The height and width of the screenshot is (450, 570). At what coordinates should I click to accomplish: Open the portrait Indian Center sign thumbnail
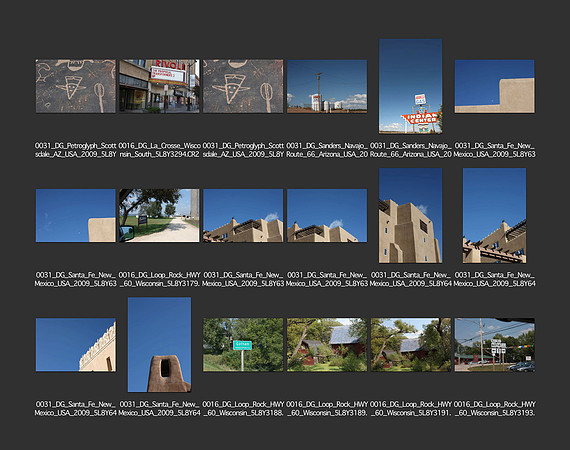(410, 86)
